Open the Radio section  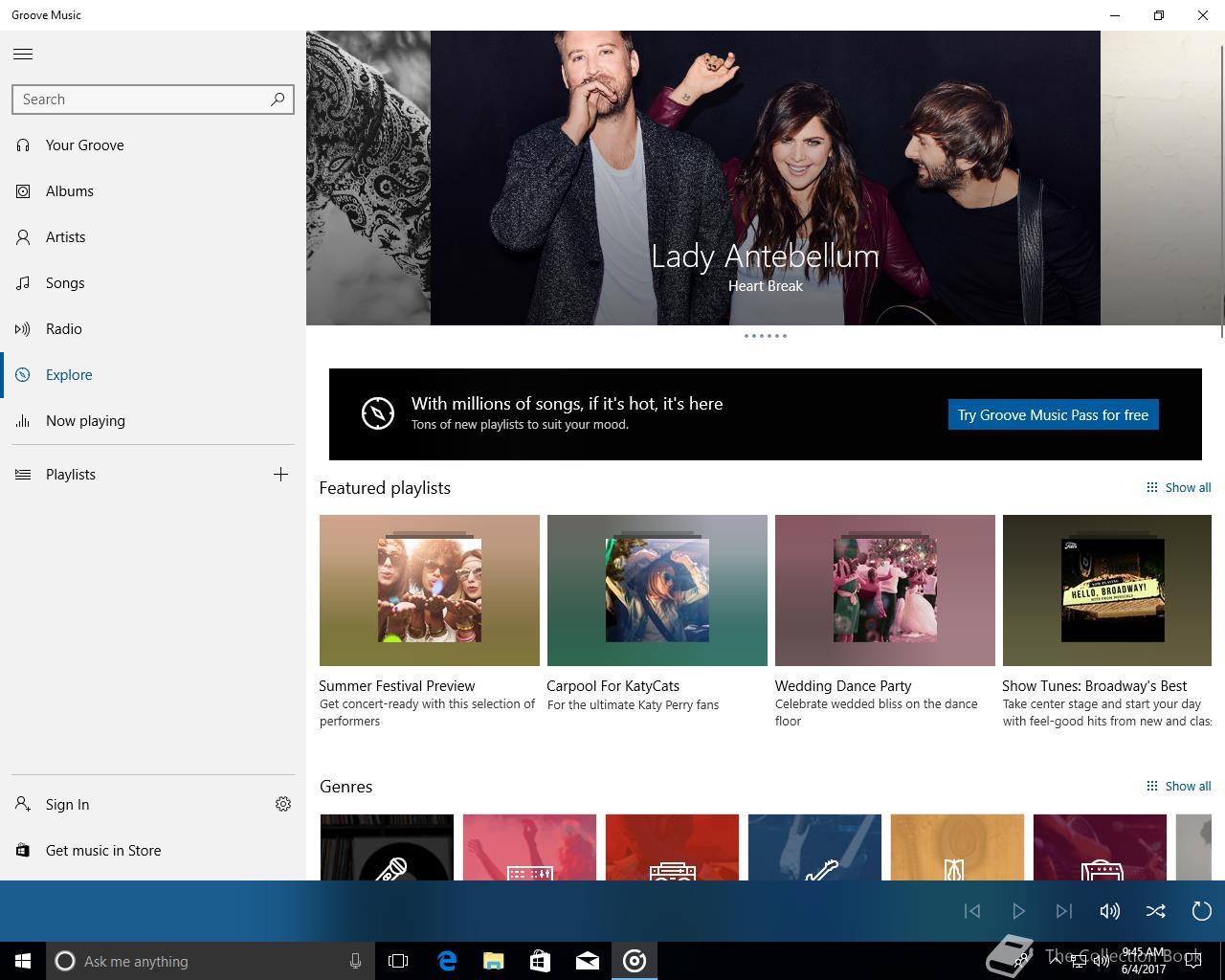pos(153,329)
